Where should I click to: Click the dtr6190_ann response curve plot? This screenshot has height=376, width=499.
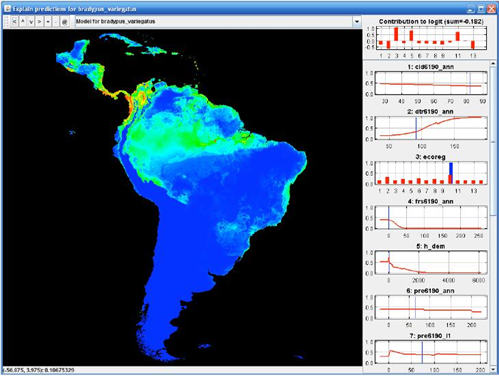pos(431,128)
